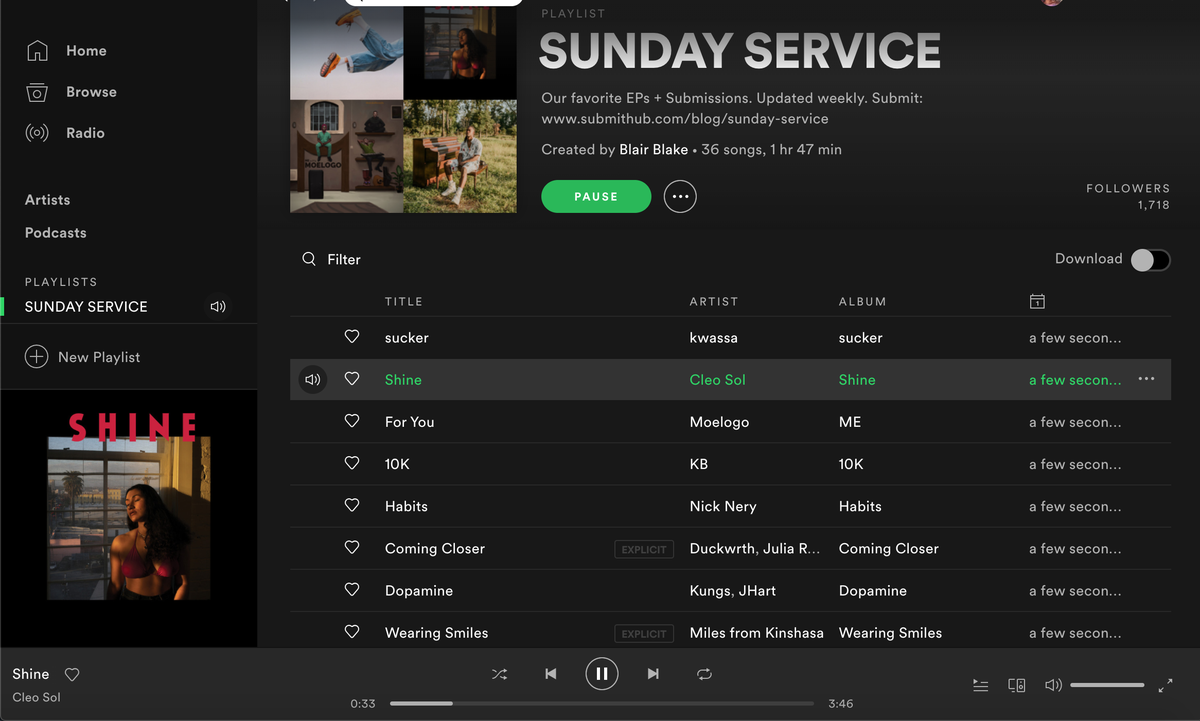Open the connect to a device icon

[x=1016, y=685]
